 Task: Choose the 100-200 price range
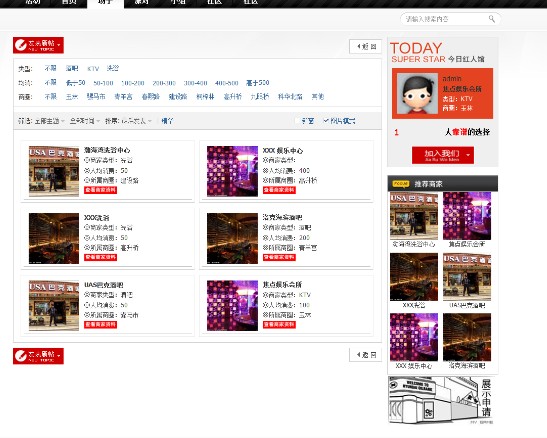pos(133,83)
